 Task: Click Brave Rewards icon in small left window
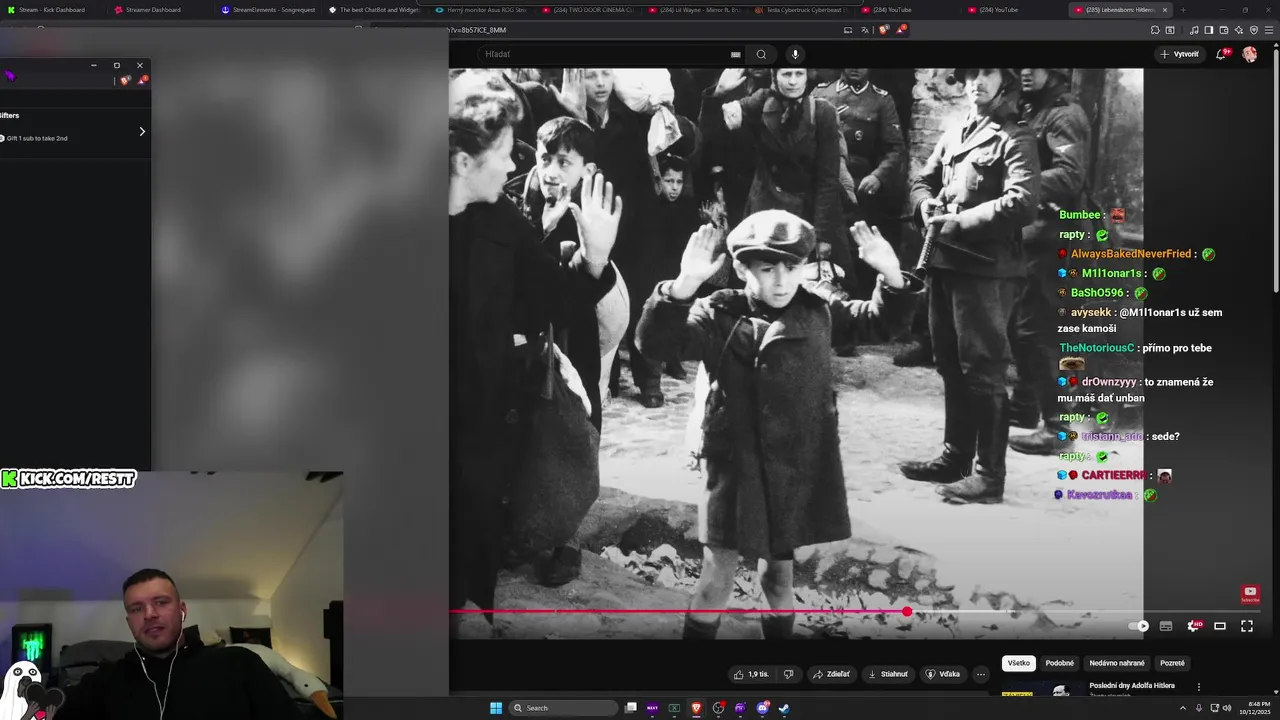(x=141, y=80)
